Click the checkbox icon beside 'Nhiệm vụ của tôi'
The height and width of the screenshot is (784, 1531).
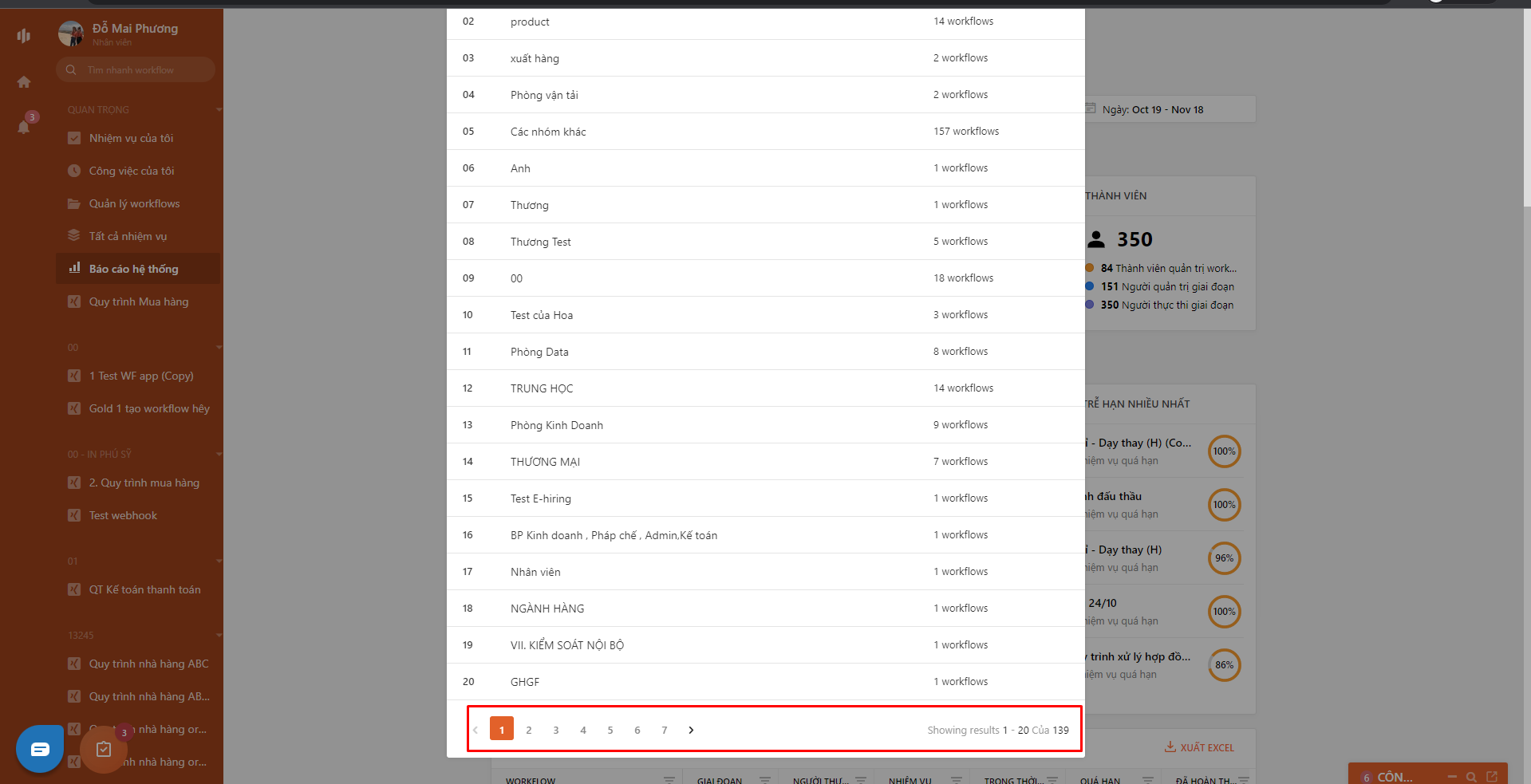[74, 138]
